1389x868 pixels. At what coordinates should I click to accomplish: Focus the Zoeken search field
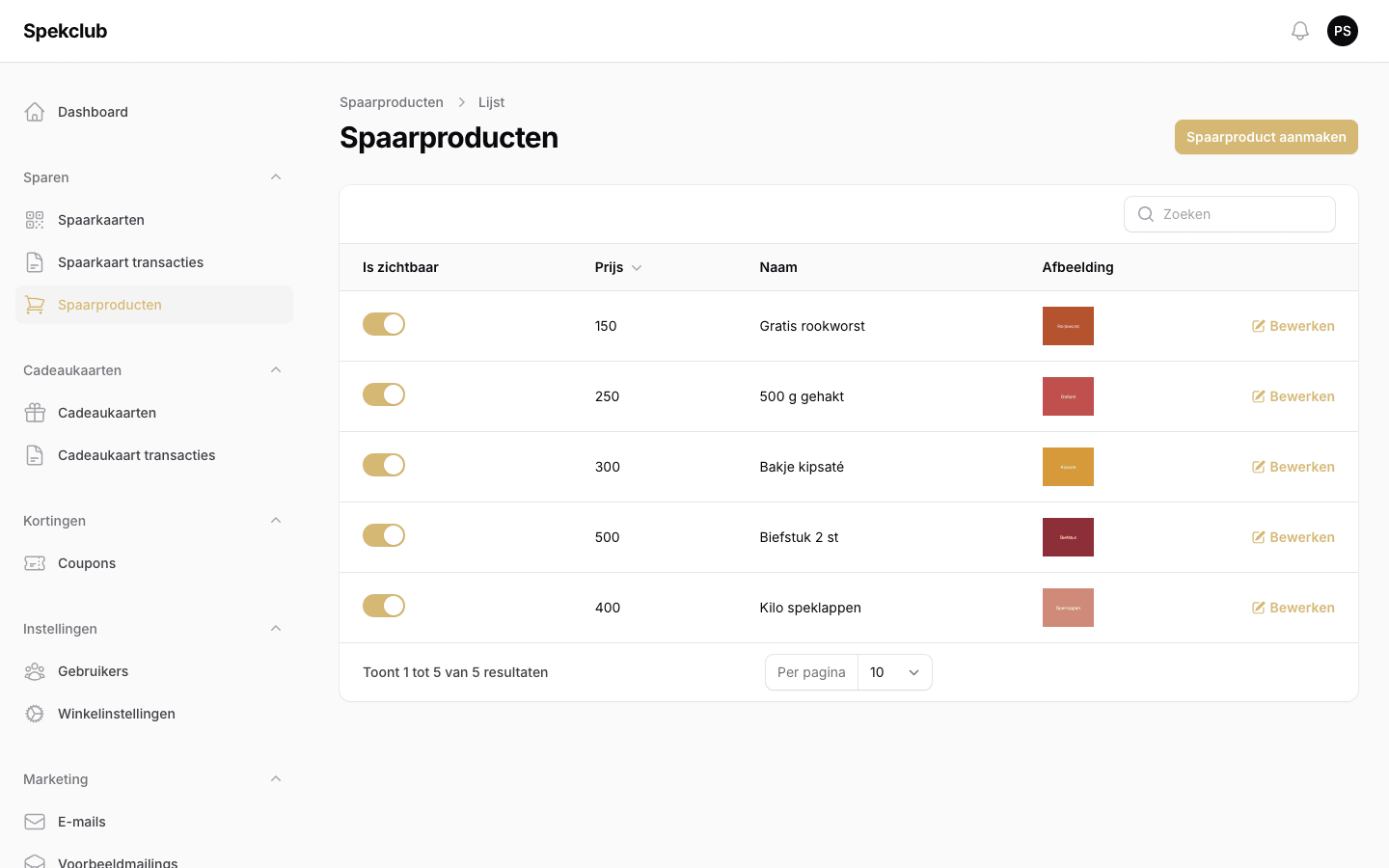(x=1230, y=214)
